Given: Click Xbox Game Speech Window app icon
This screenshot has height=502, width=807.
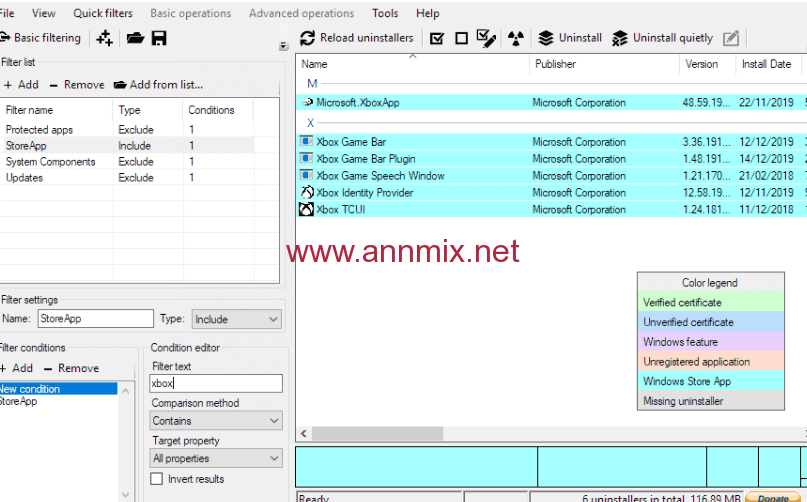Looking at the screenshot, I should 306,175.
